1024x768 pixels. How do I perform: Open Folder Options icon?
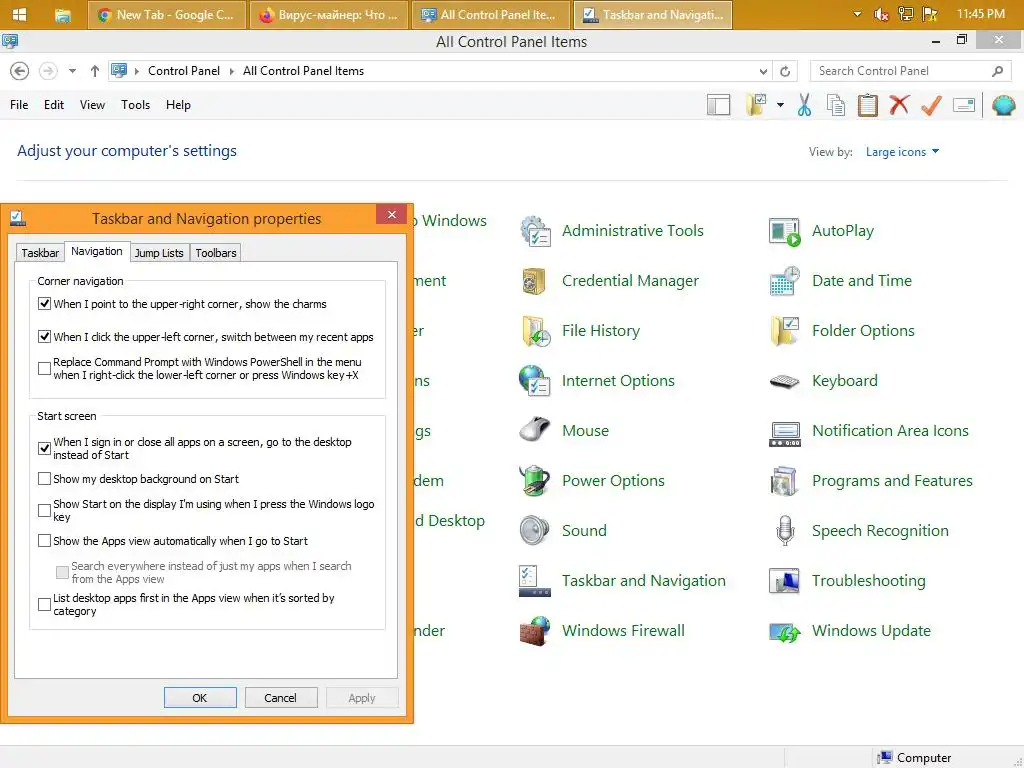[x=784, y=331]
